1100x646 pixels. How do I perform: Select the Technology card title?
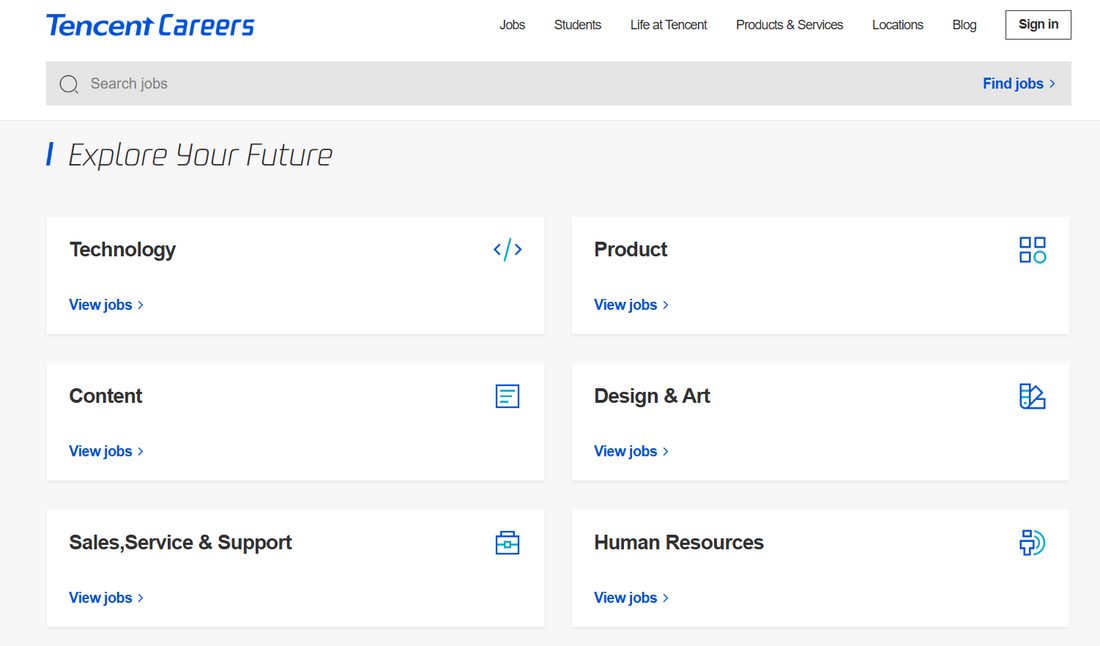pos(122,250)
